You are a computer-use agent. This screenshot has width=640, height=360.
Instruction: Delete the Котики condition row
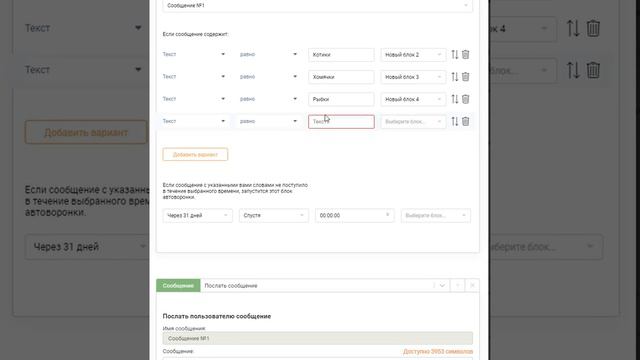pos(465,54)
